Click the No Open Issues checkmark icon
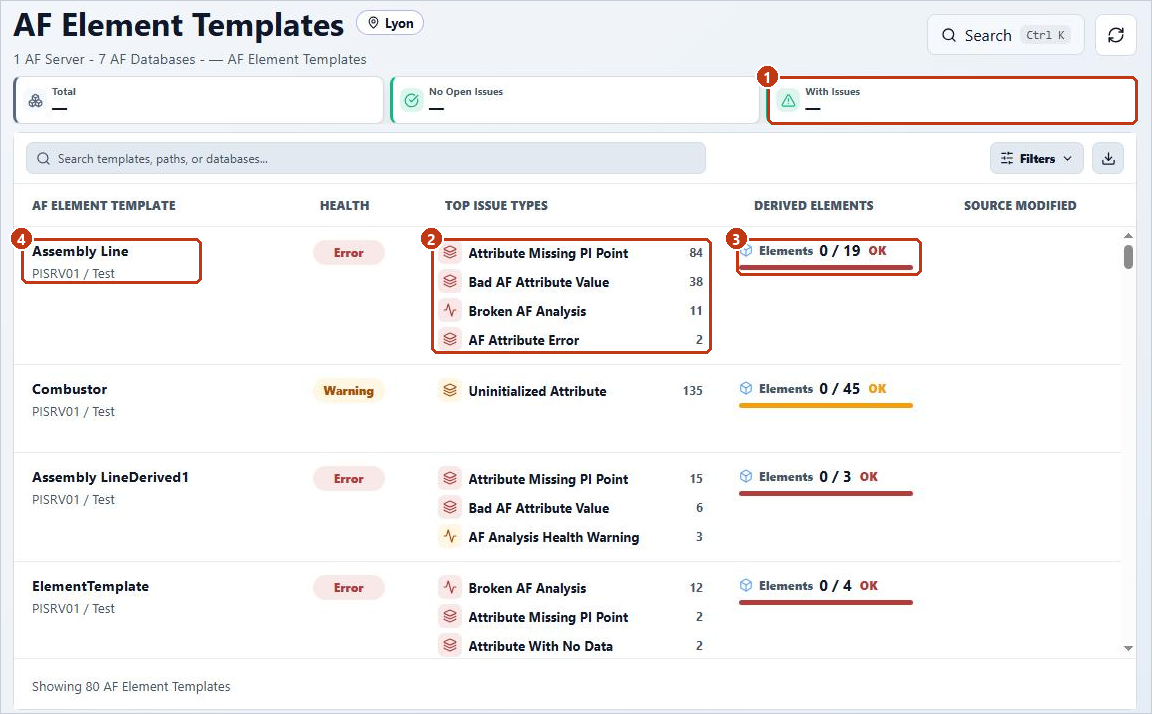The image size is (1152, 714). pos(412,101)
